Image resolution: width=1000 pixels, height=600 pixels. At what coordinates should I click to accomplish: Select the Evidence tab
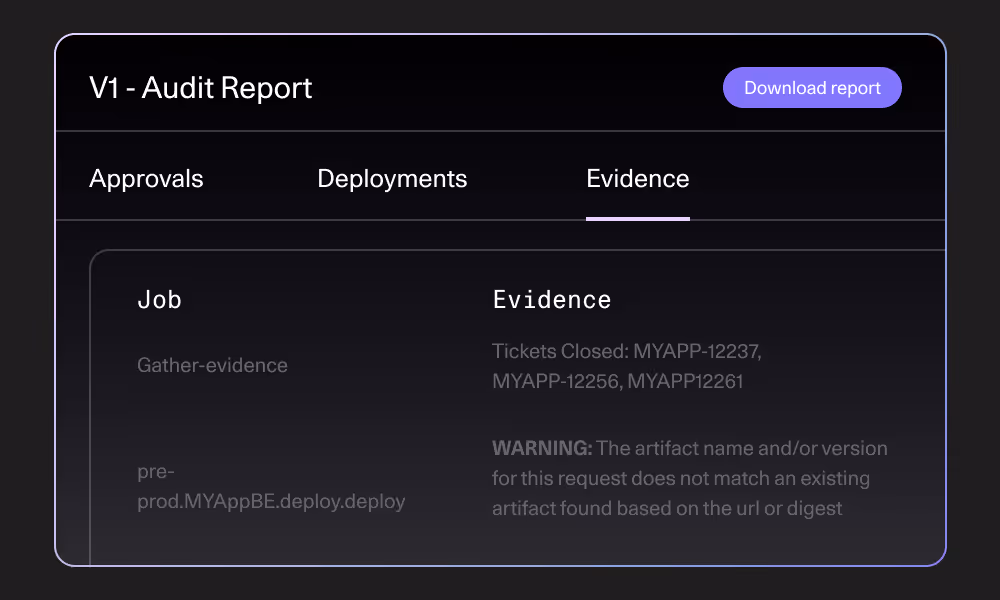click(x=637, y=178)
